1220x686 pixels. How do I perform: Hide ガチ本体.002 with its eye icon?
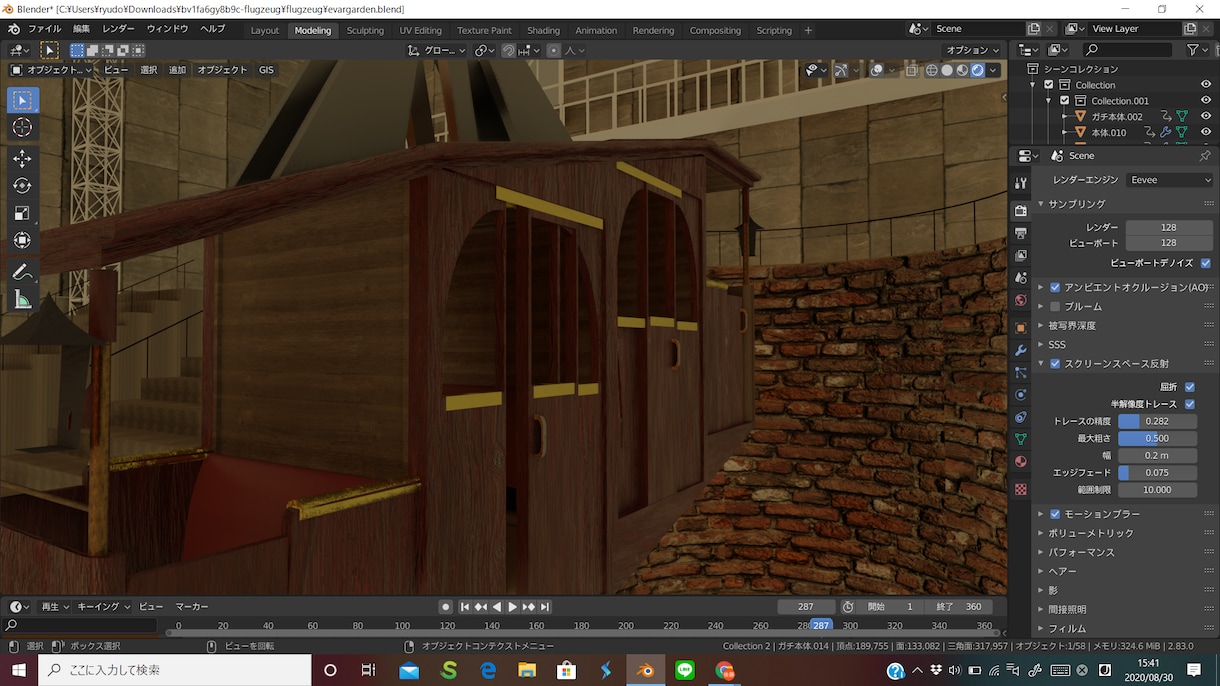1205,117
